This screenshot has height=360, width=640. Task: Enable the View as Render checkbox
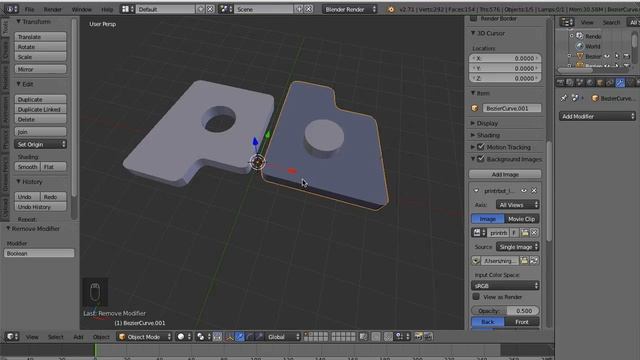(476, 296)
